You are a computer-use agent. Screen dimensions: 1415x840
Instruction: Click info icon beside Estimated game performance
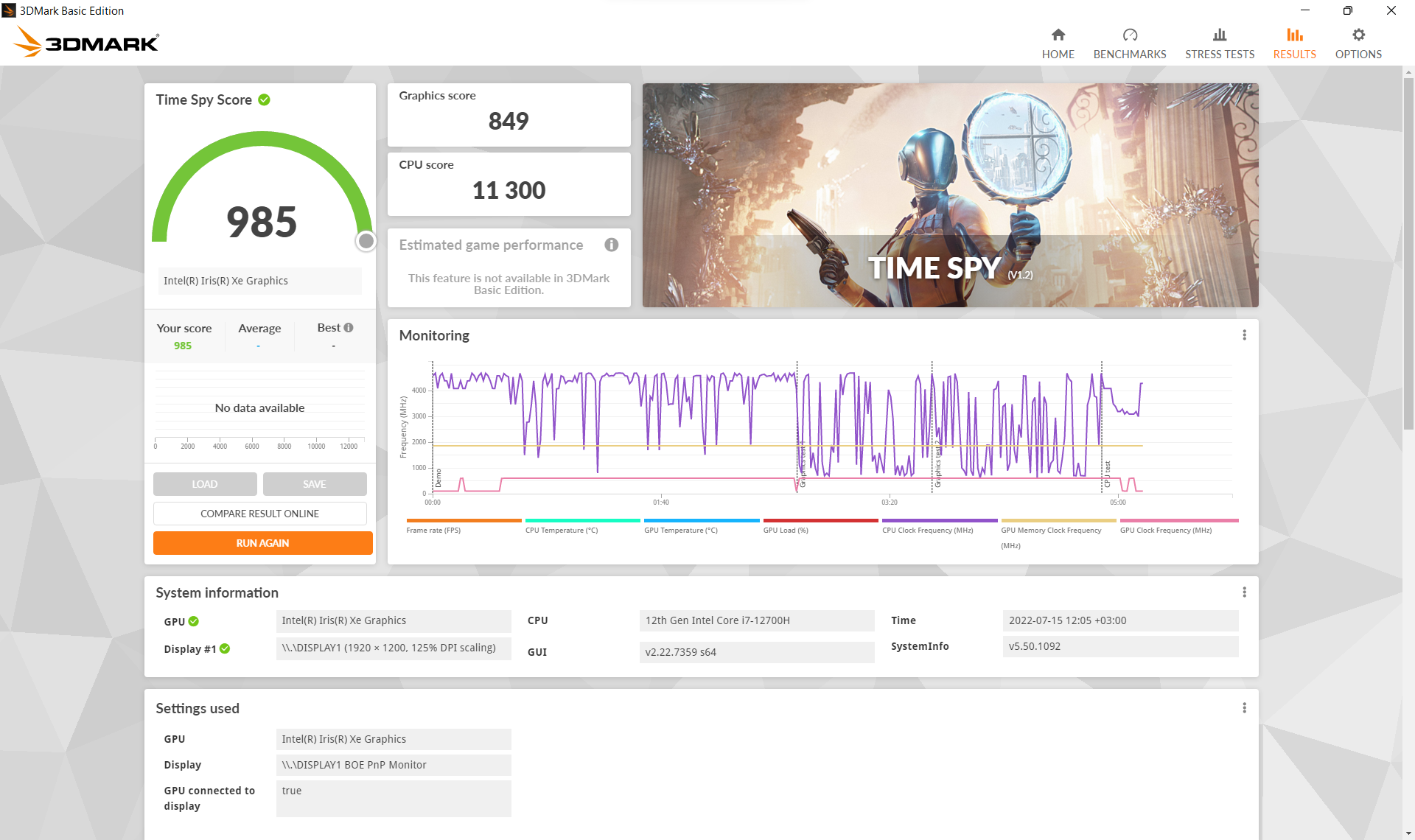click(x=611, y=245)
